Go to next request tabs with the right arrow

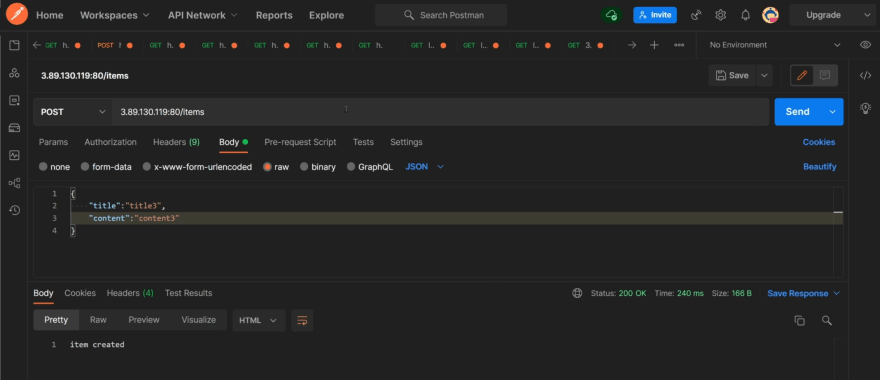(632, 45)
